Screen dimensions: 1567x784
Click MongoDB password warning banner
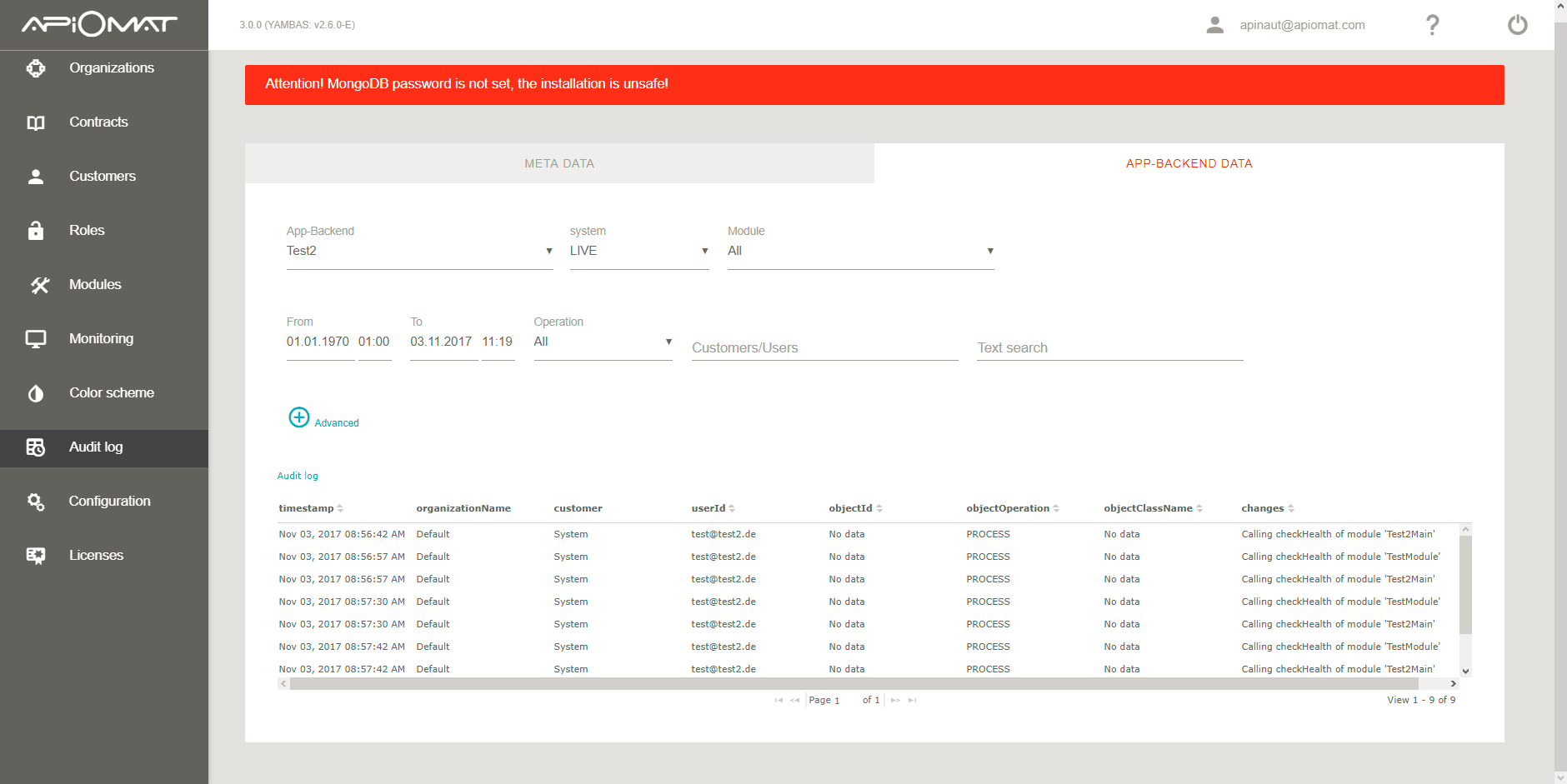[874, 85]
